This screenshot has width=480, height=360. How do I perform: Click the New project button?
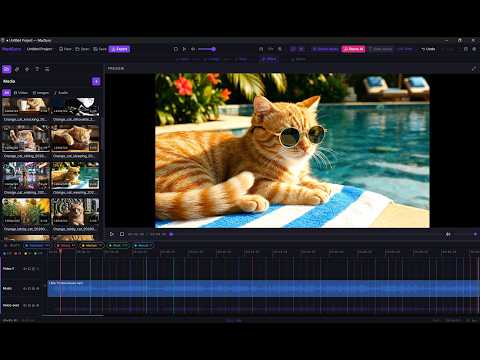coord(65,49)
